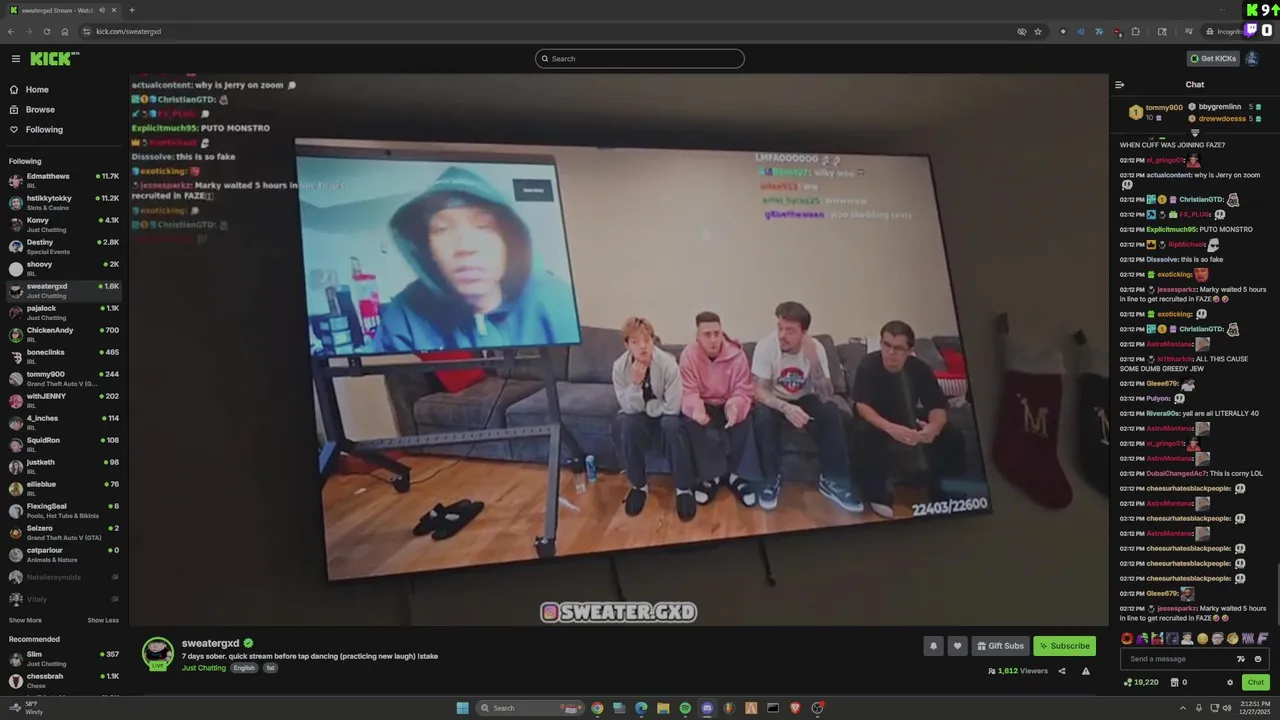This screenshot has height=720, width=1280.
Task: Open the Browse page
Action: coord(64,110)
